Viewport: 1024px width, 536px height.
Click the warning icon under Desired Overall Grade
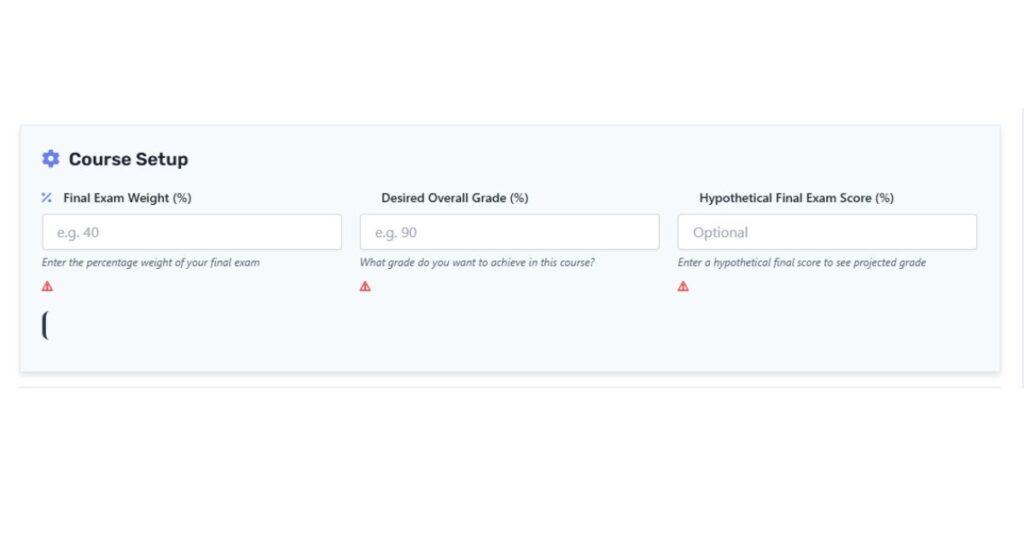click(x=365, y=286)
